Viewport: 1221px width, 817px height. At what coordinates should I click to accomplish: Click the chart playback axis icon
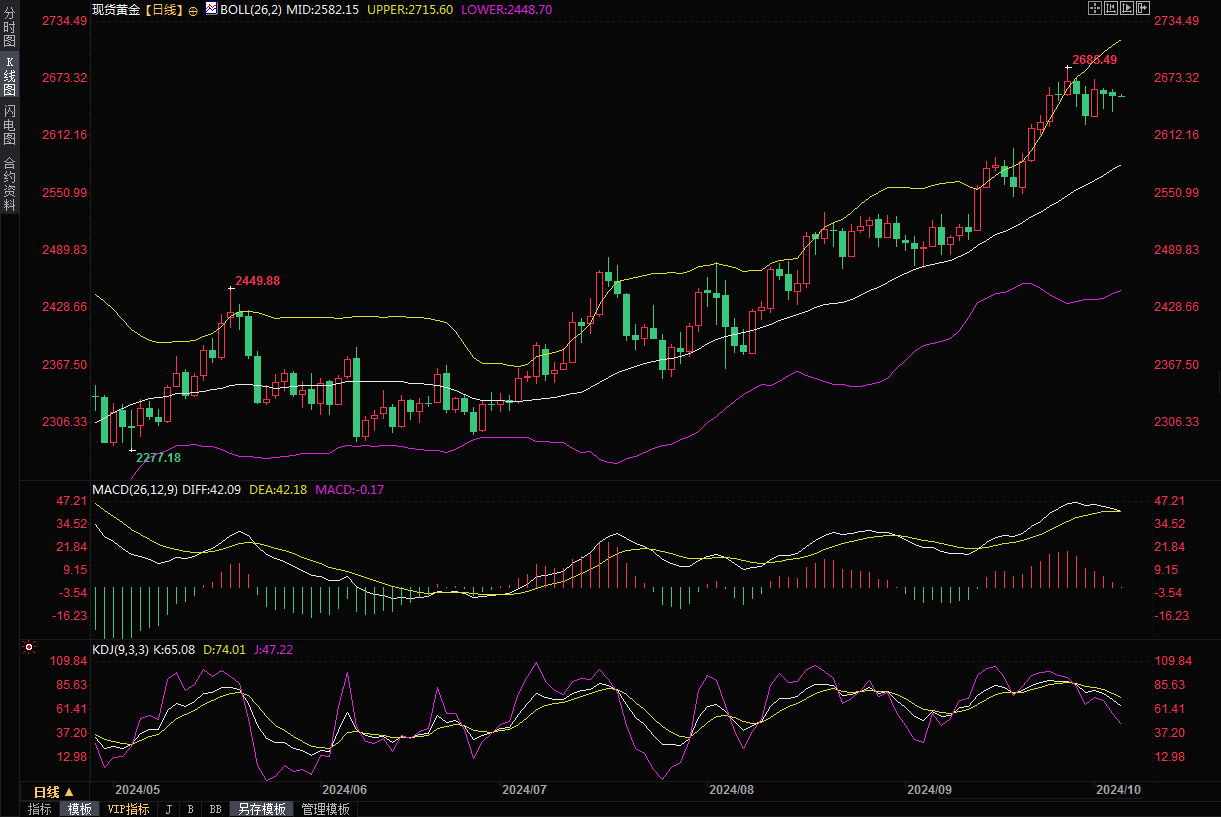coord(1126,8)
